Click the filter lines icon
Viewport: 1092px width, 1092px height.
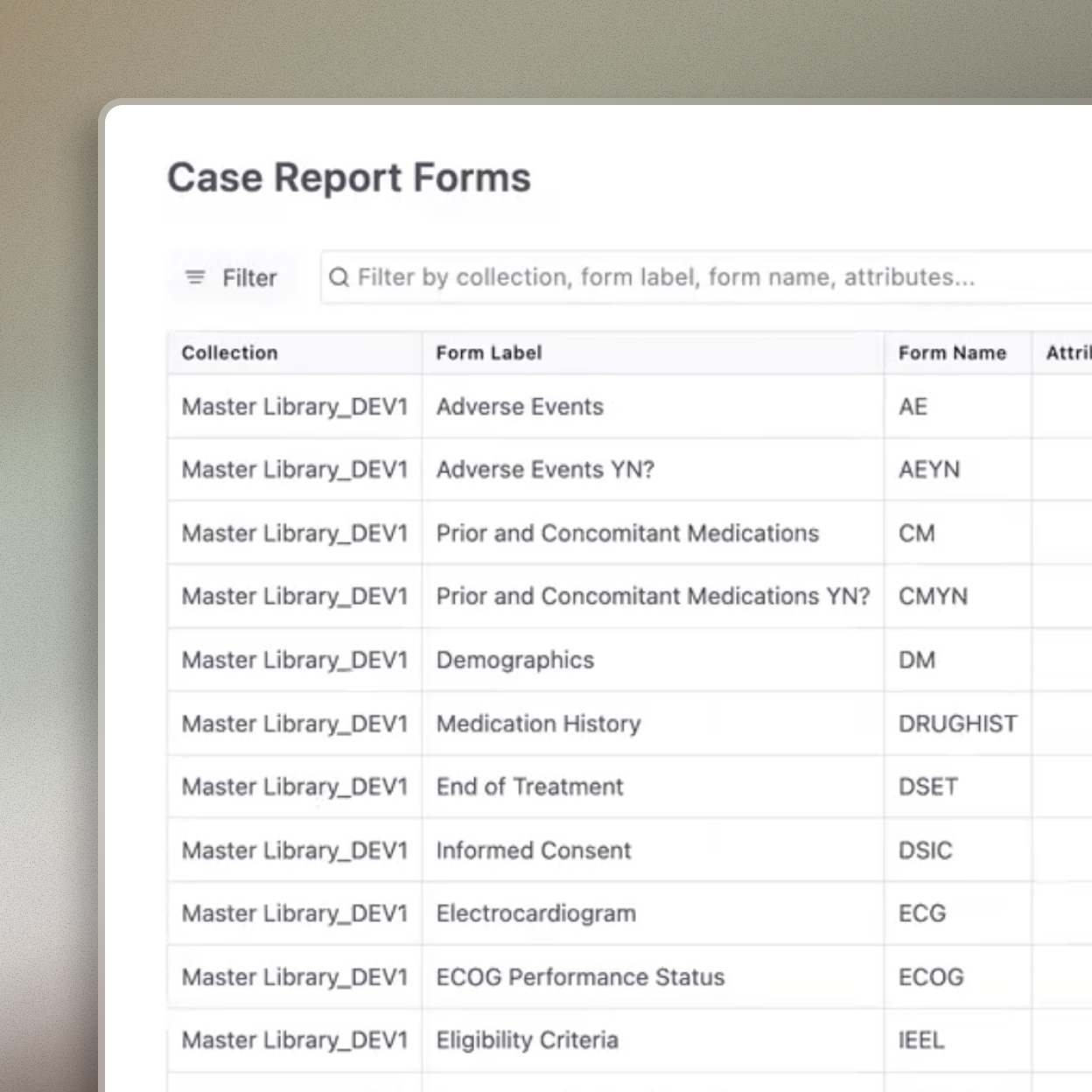tap(195, 277)
